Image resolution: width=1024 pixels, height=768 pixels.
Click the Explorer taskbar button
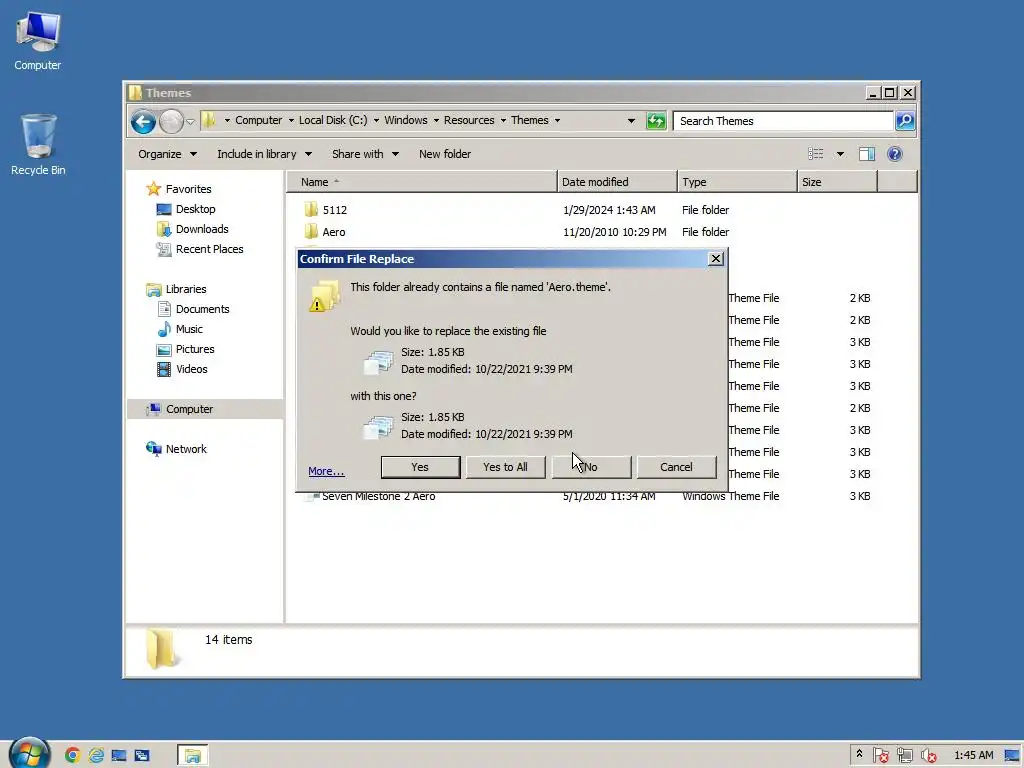point(193,756)
